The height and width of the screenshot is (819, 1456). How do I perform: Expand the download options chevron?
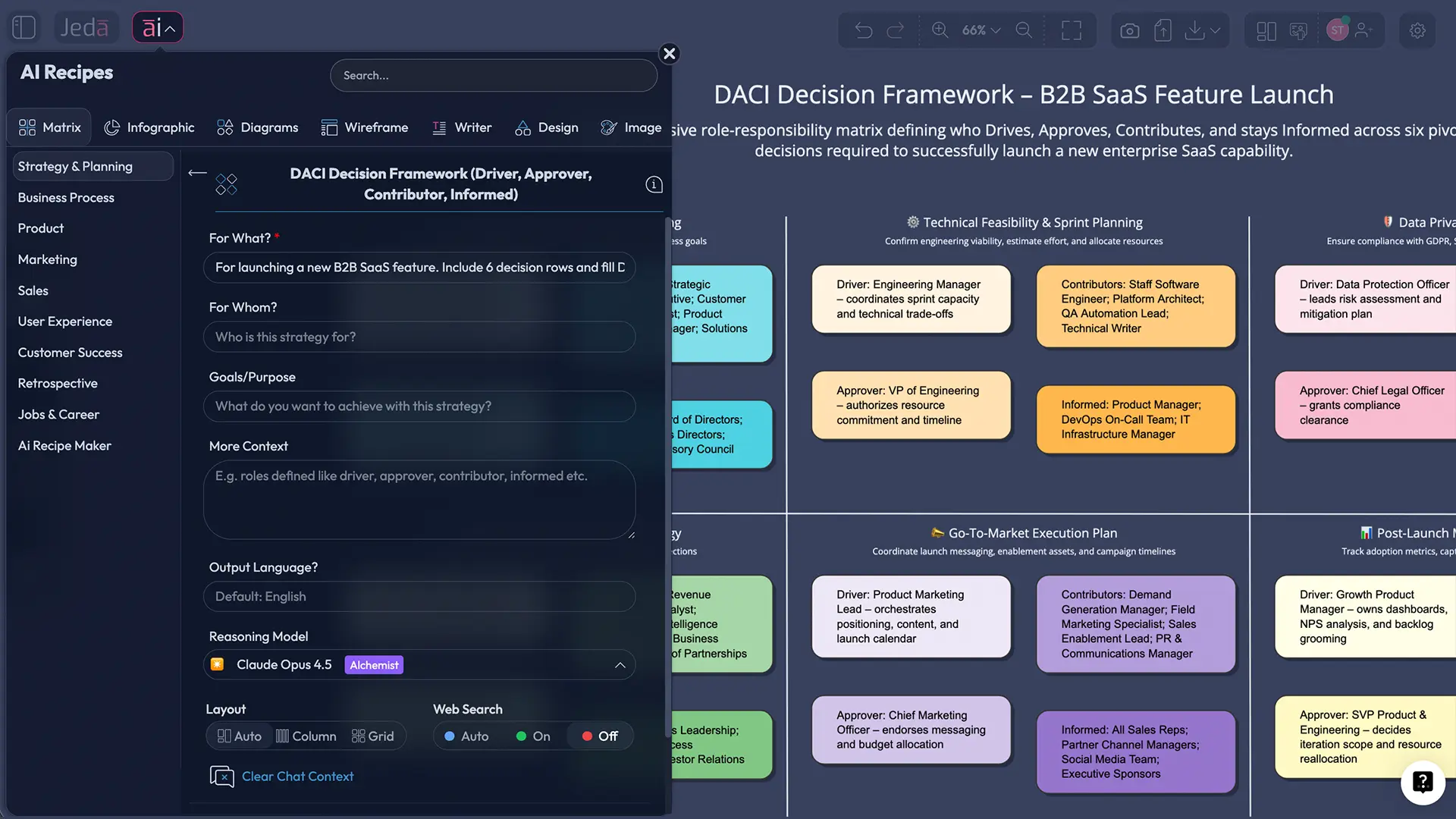1215,30
